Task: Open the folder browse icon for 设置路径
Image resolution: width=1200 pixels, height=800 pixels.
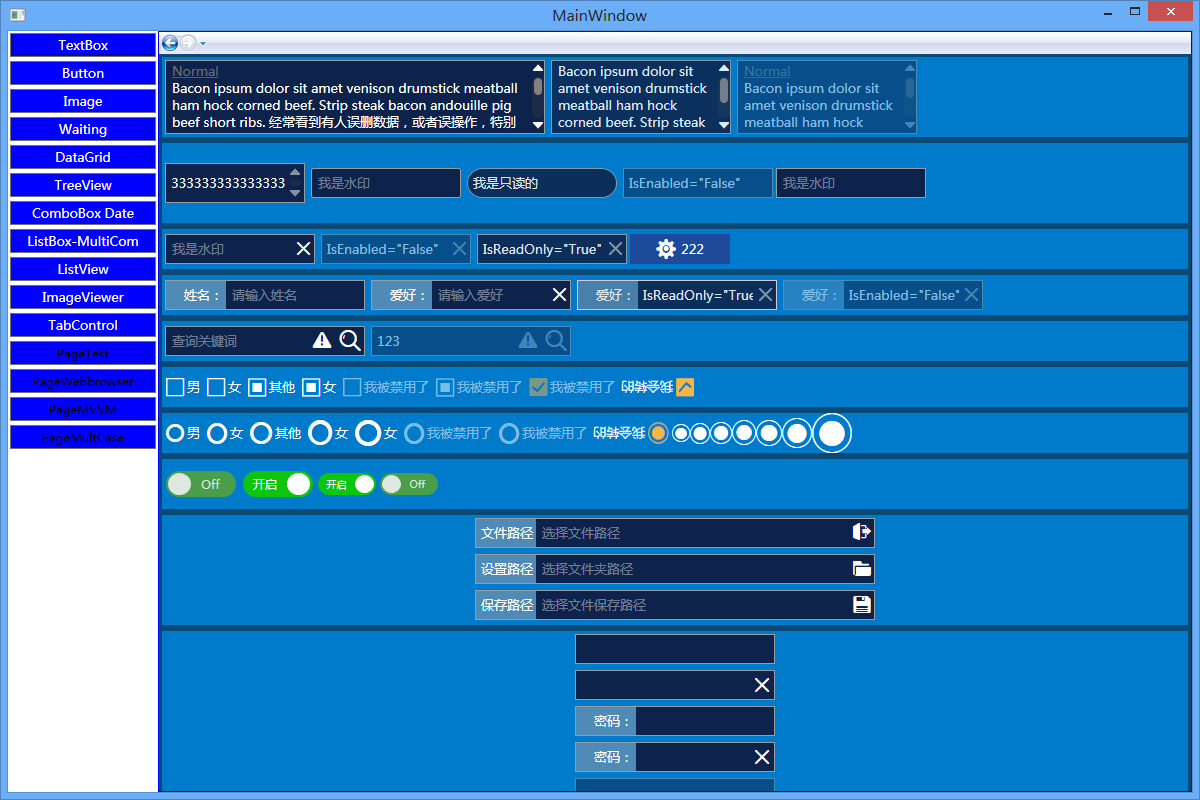Action: (x=861, y=568)
